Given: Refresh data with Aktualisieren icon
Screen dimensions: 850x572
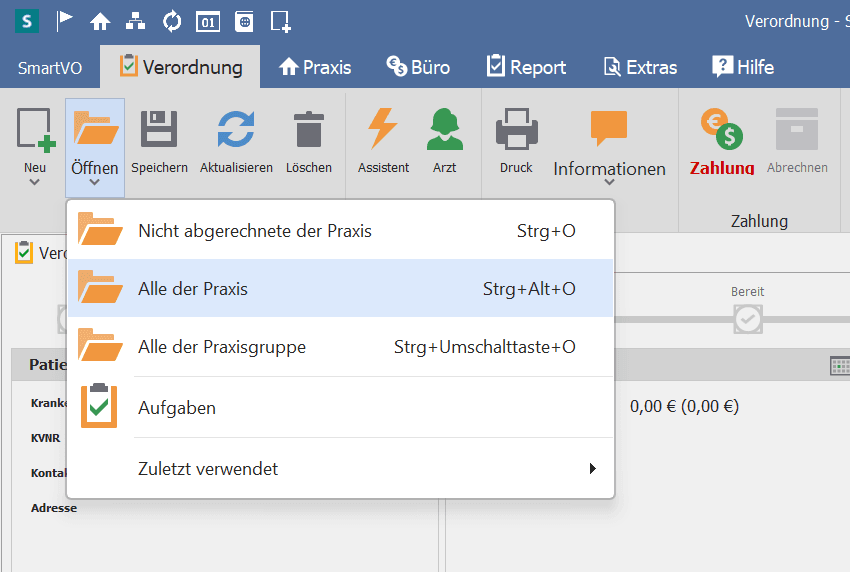Looking at the screenshot, I should 236,129.
